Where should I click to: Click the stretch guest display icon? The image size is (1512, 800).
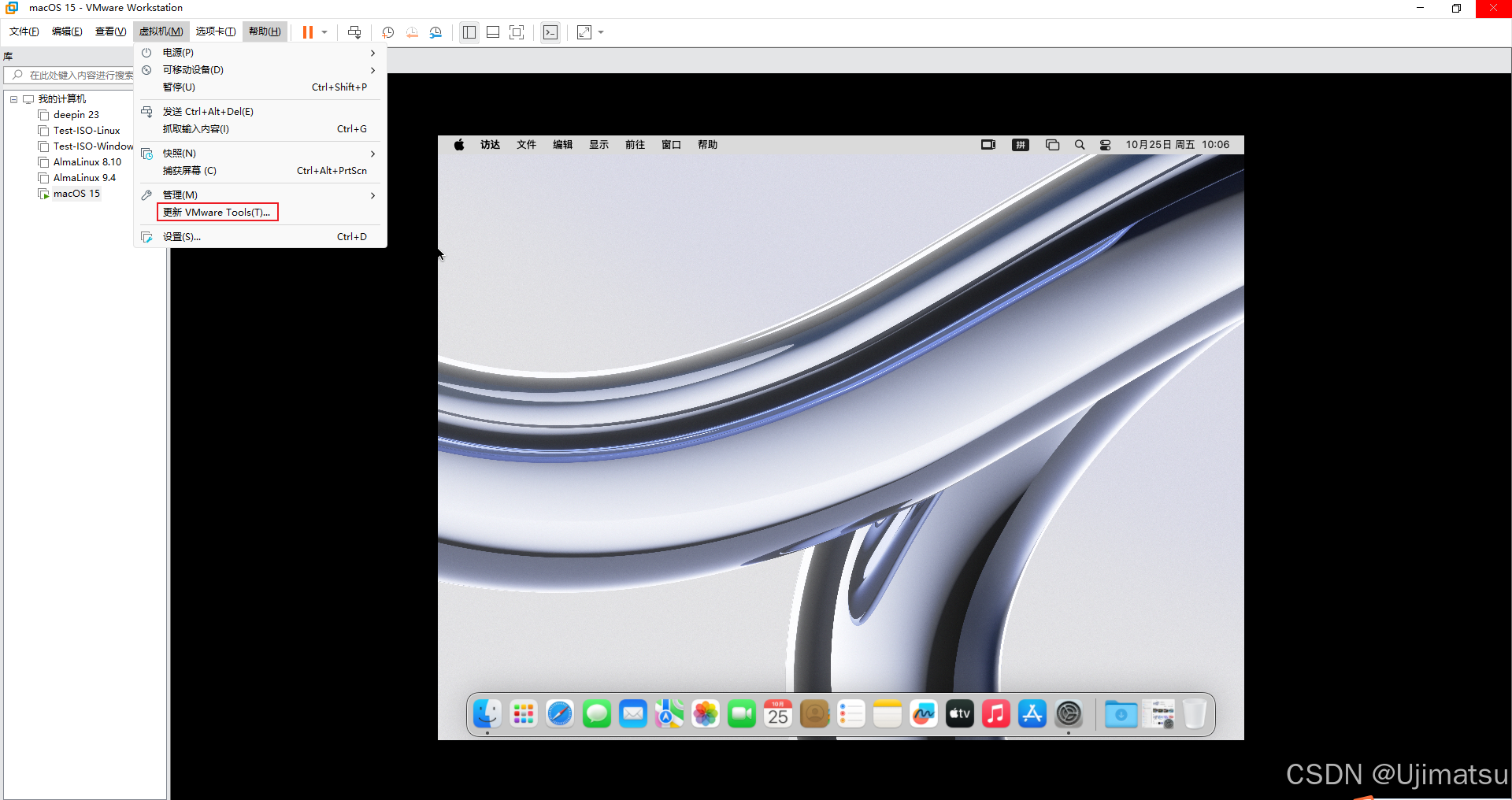584,32
